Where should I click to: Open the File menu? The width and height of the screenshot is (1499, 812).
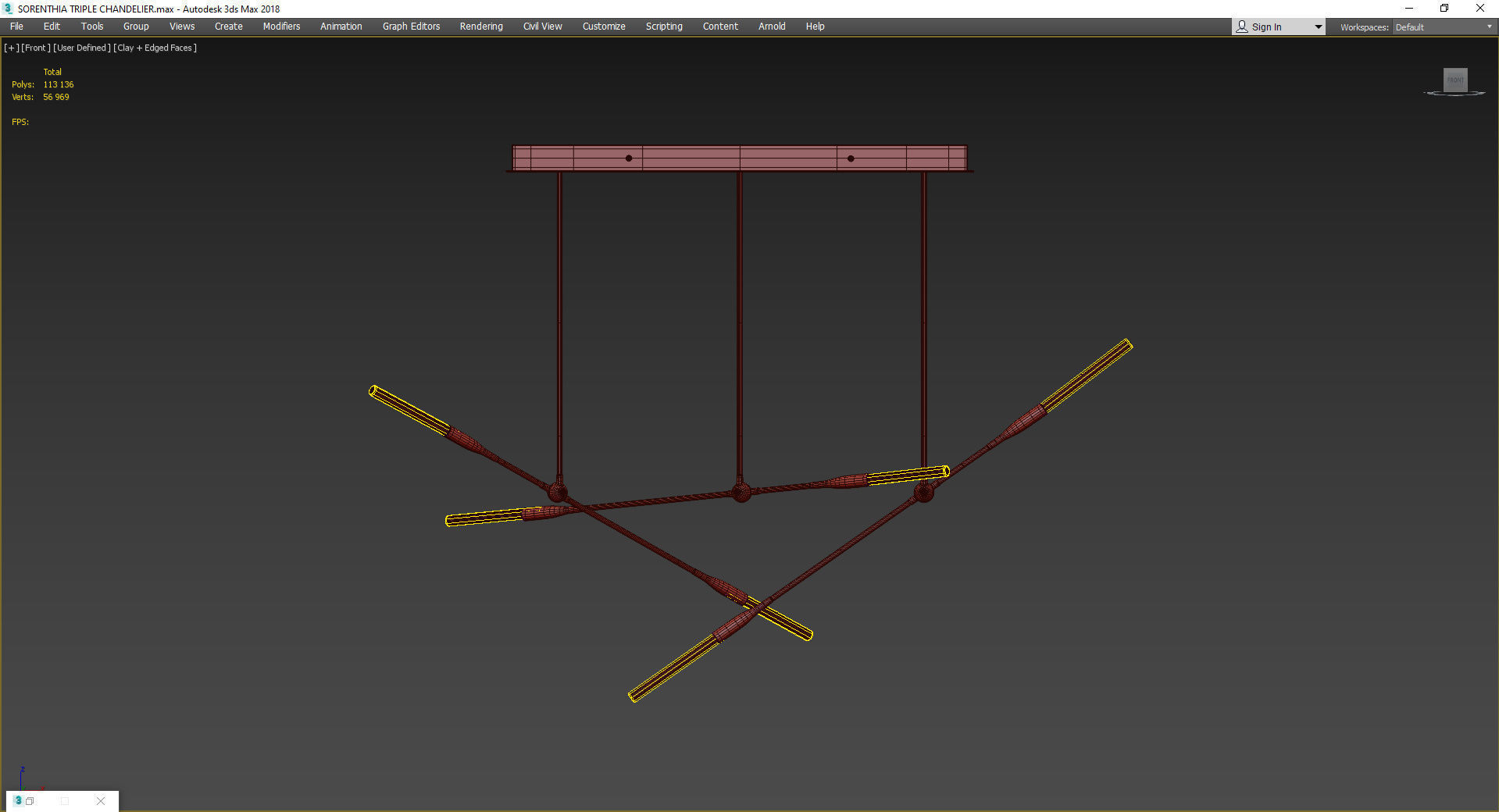[x=16, y=27]
